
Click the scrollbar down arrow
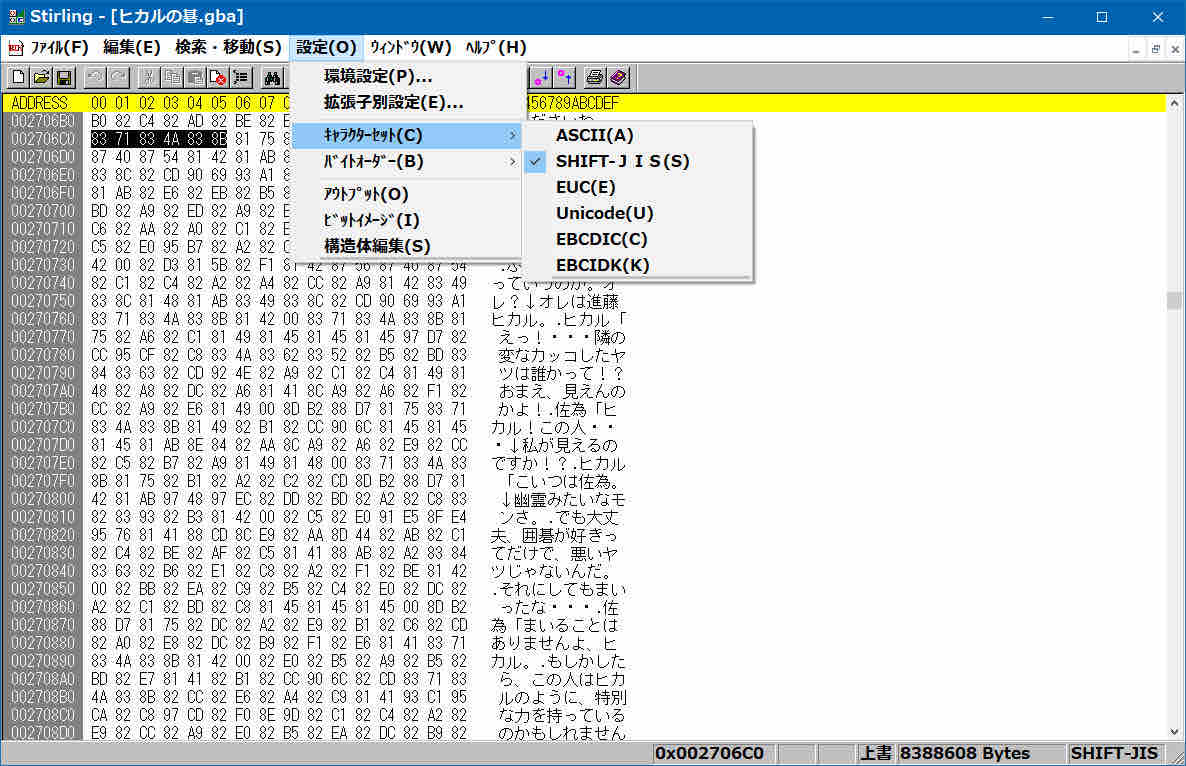1174,732
